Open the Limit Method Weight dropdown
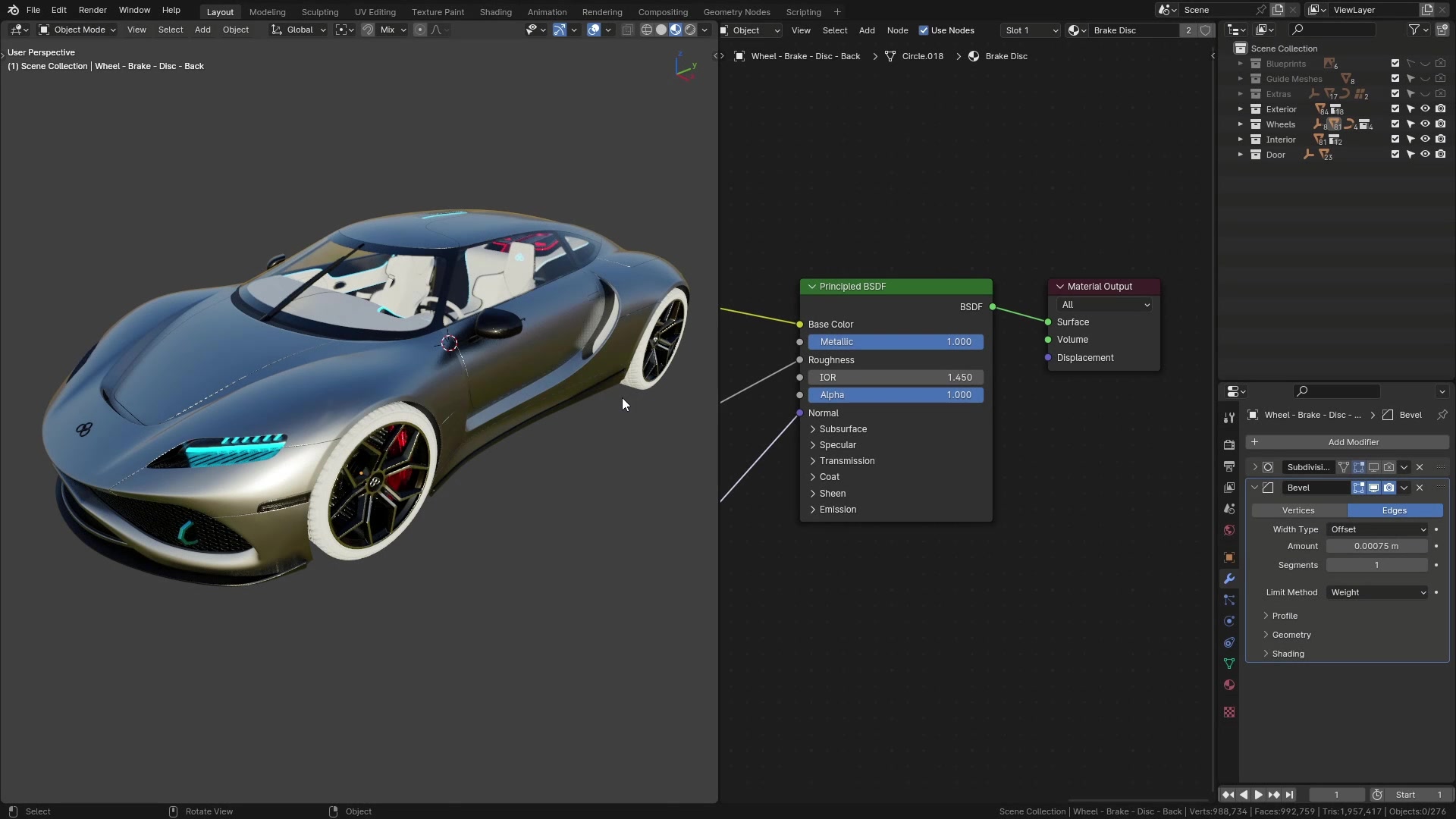This screenshot has height=819, width=1456. tap(1377, 592)
